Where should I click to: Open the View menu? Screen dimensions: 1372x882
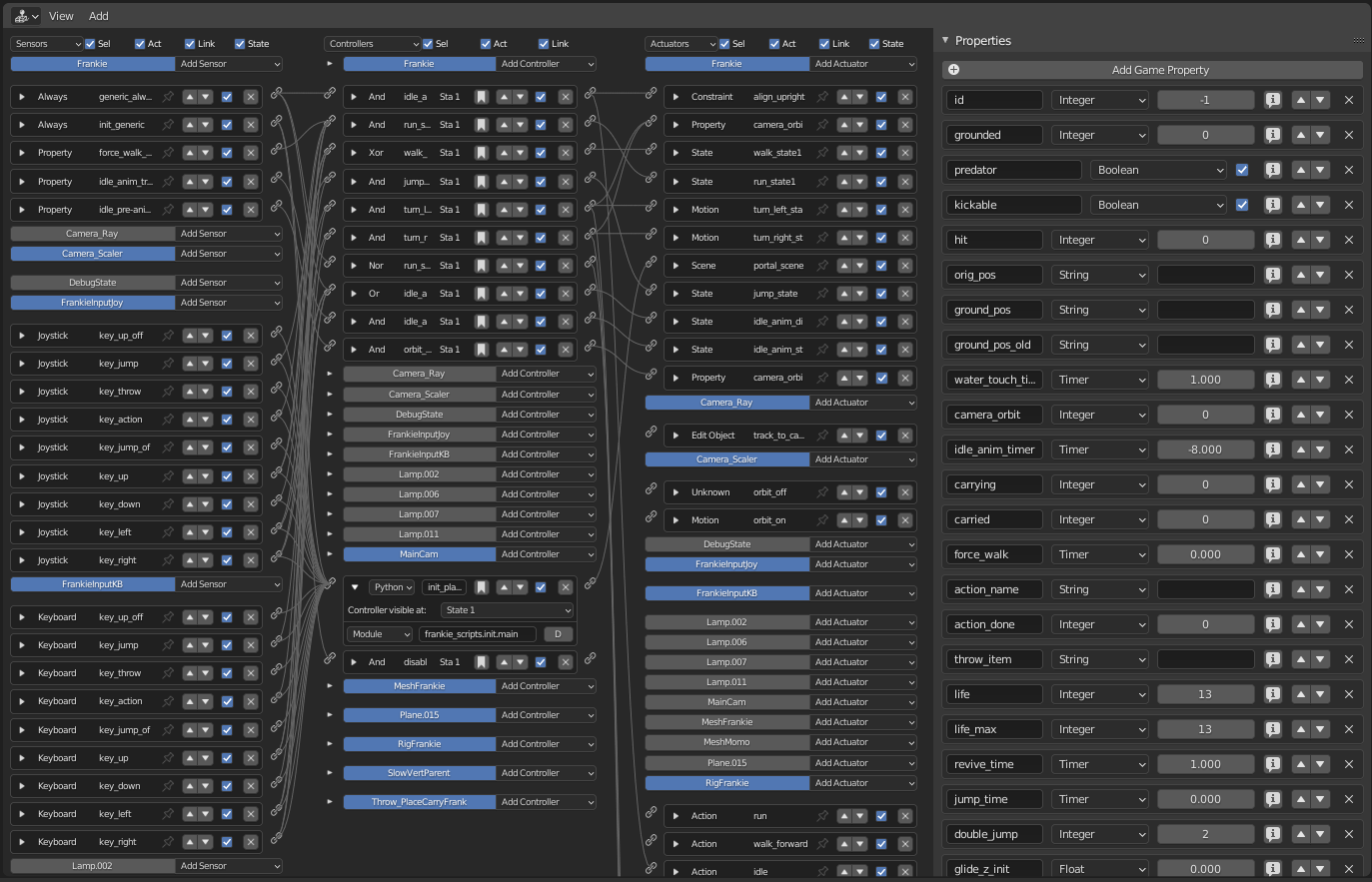coord(61,16)
